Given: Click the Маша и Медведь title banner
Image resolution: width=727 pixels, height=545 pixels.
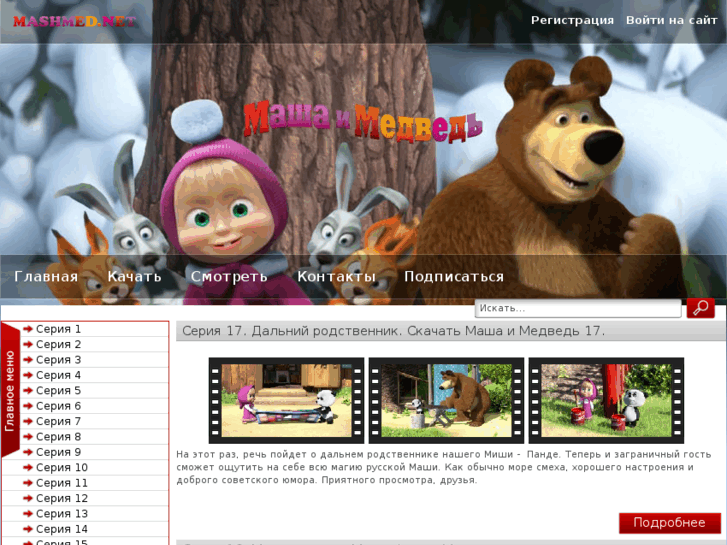Looking at the screenshot, I should pos(363,121).
